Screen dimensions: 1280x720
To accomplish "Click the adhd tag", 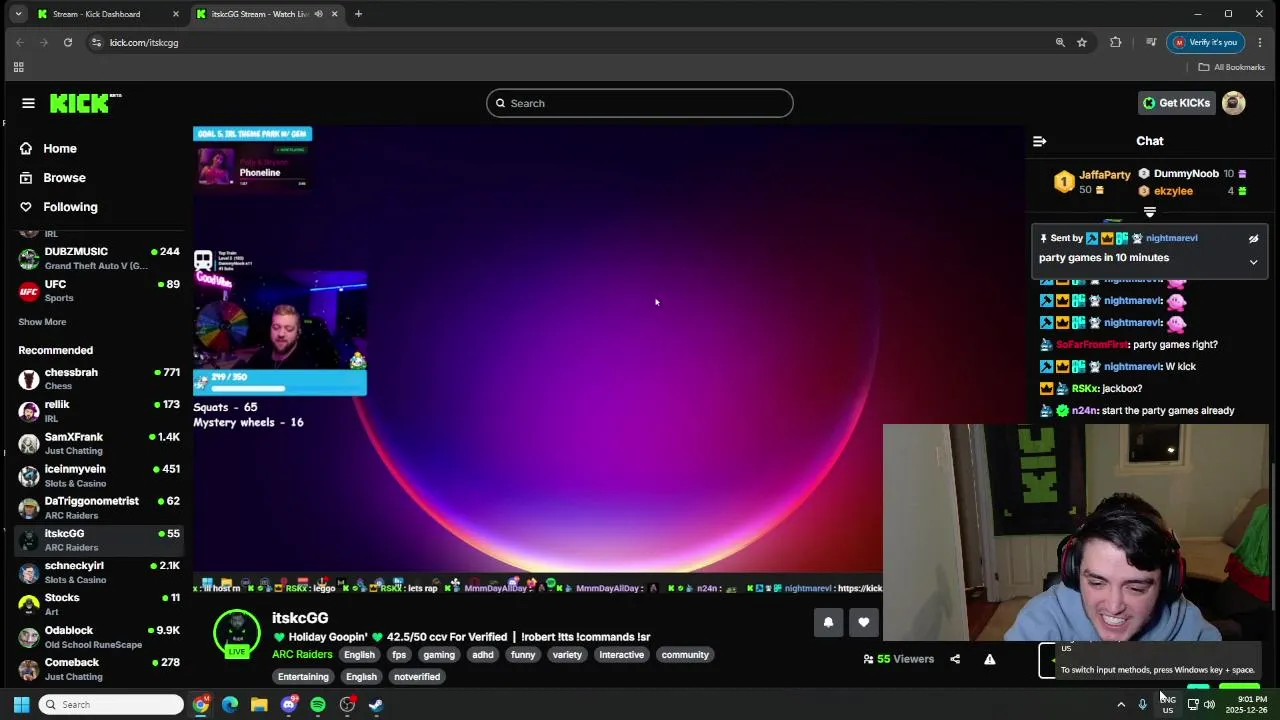I will (x=483, y=655).
